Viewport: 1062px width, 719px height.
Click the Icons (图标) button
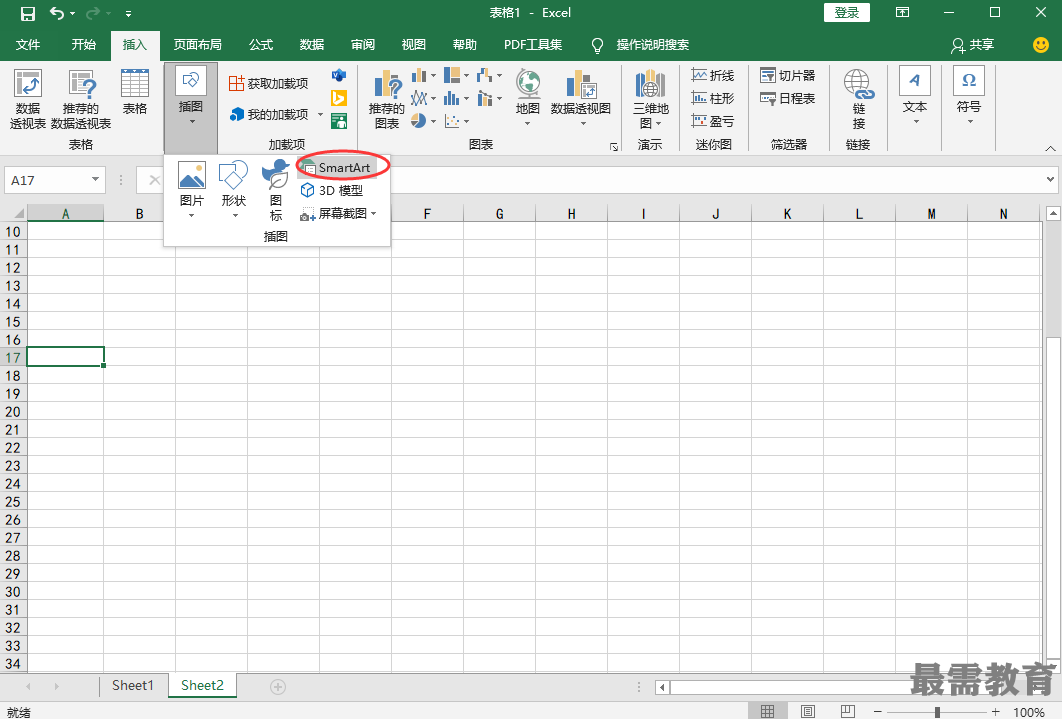[x=276, y=190]
